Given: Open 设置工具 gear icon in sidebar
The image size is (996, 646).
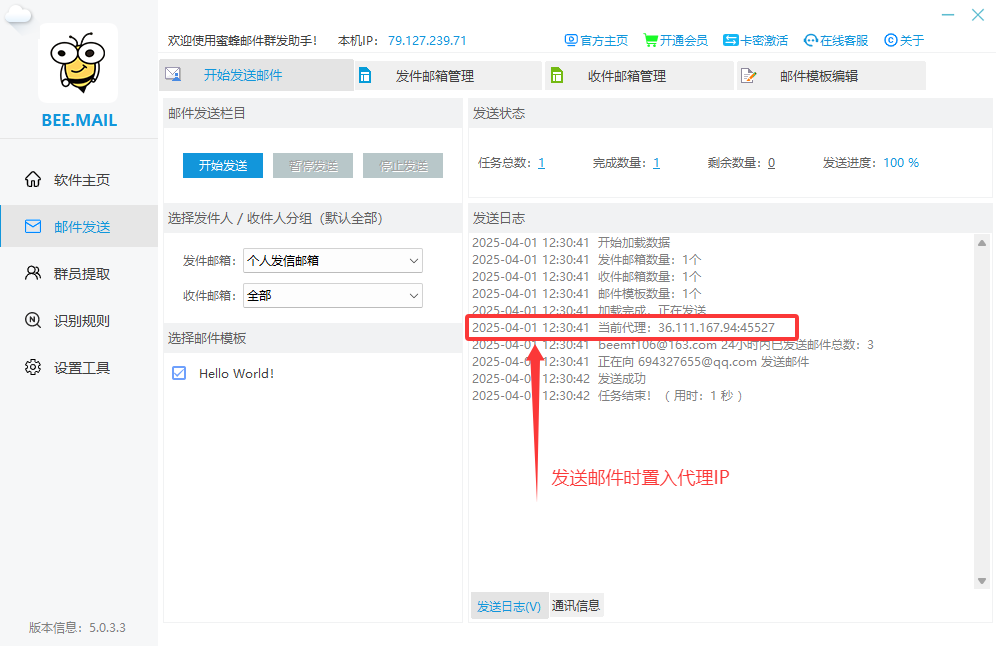Looking at the screenshot, I should click(x=33, y=367).
